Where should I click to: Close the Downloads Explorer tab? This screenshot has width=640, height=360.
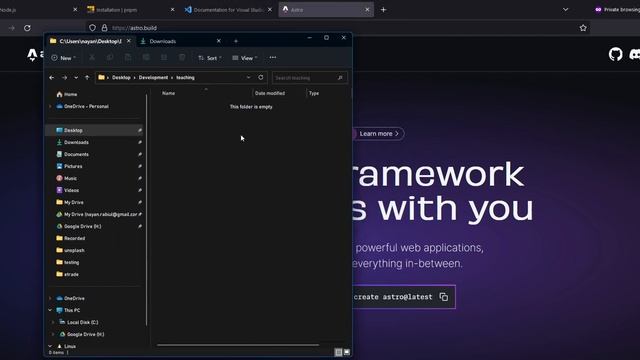click(218, 41)
